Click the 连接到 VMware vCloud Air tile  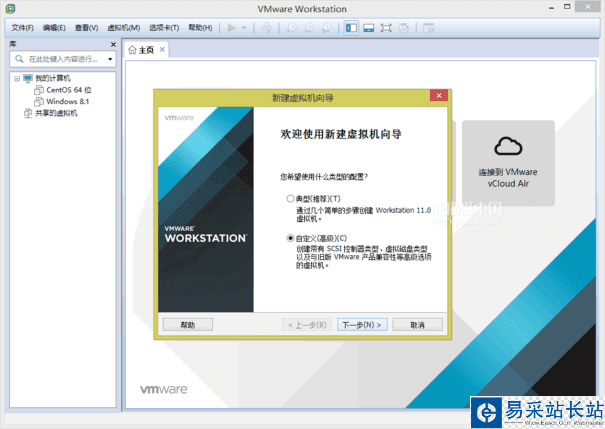click(x=508, y=163)
